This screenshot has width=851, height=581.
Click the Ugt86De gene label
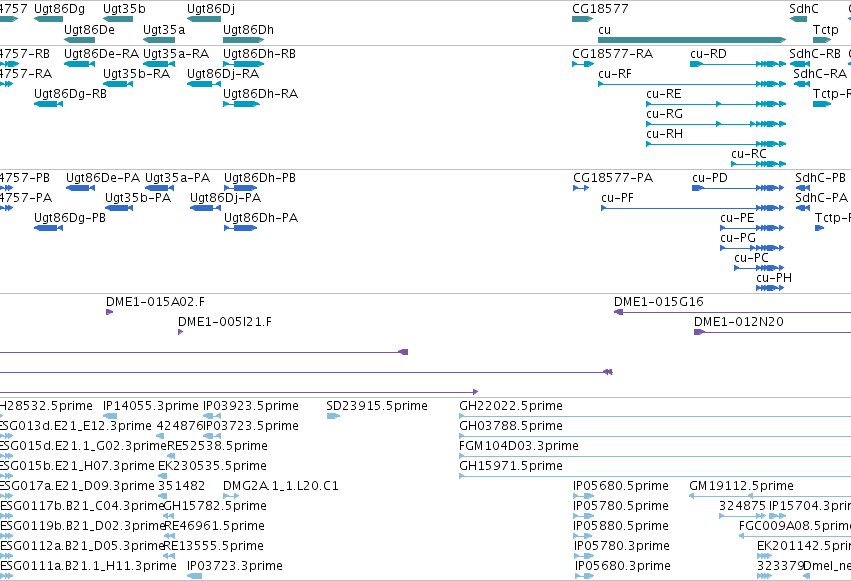pyautogui.click(x=89, y=29)
